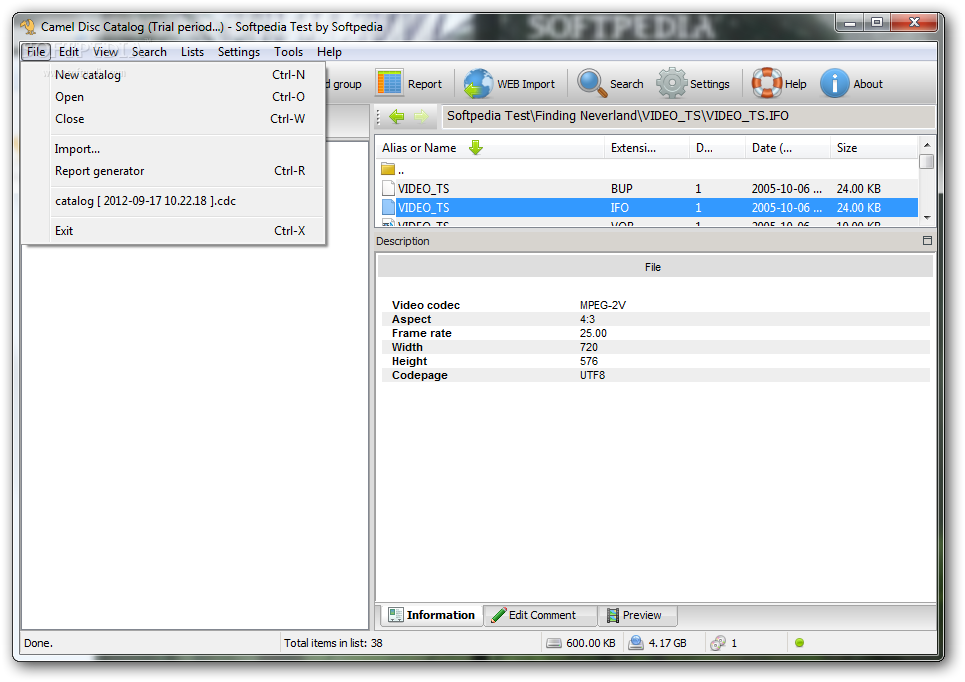Click the parent folder icon
Image resolution: width=965 pixels, height=682 pixels.
pos(388,169)
